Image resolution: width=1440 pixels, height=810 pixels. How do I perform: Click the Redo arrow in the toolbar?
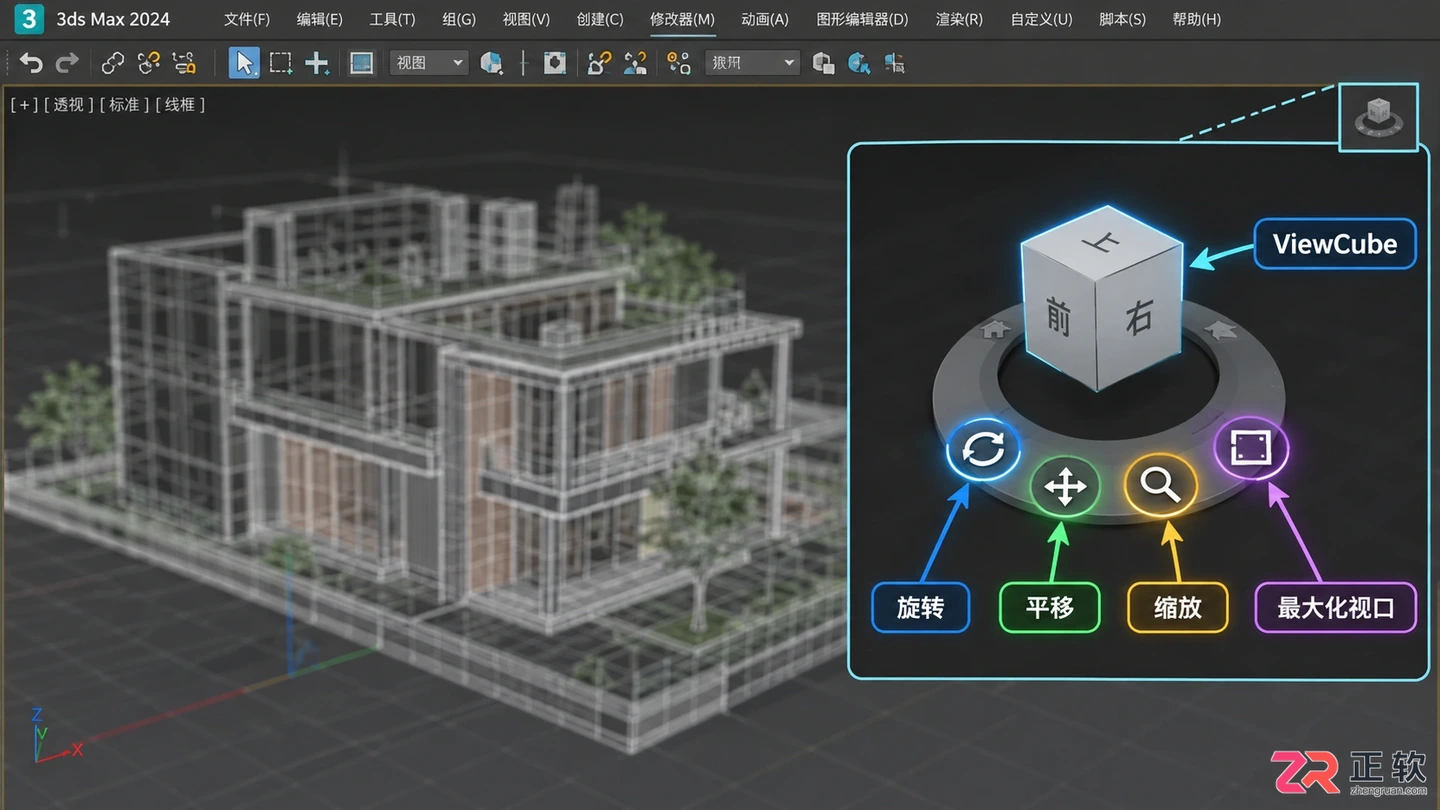(67, 64)
